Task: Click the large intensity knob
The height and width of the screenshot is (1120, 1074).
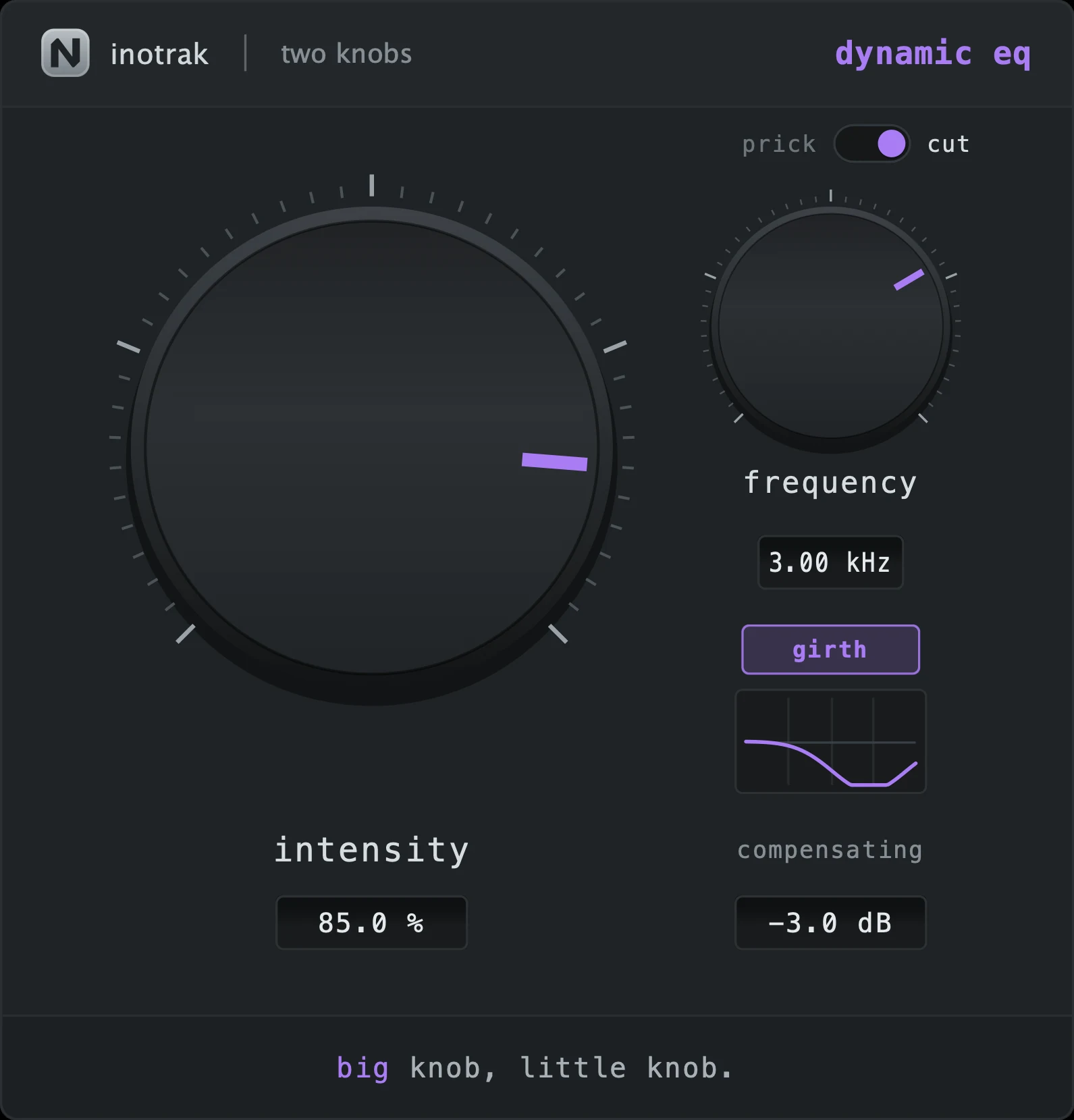Action: click(x=372, y=449)
